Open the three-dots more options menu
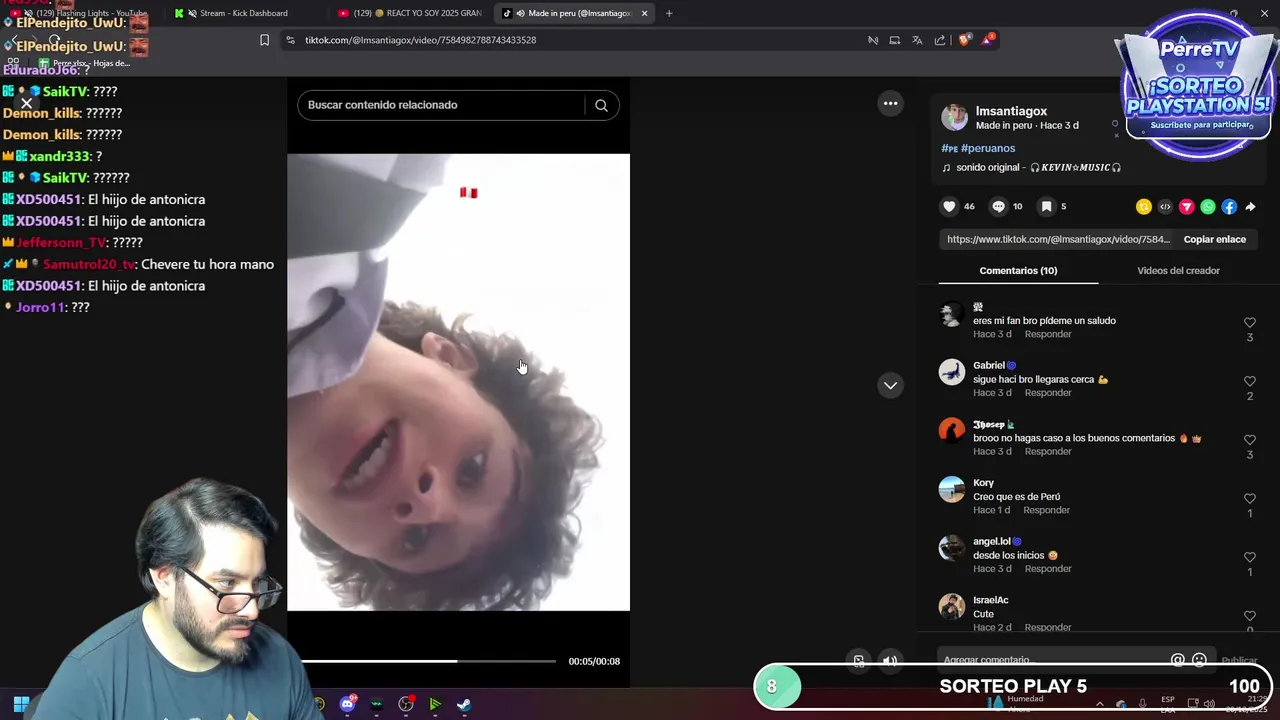The width and height of the screenshot is (1280, 720). 890,103
